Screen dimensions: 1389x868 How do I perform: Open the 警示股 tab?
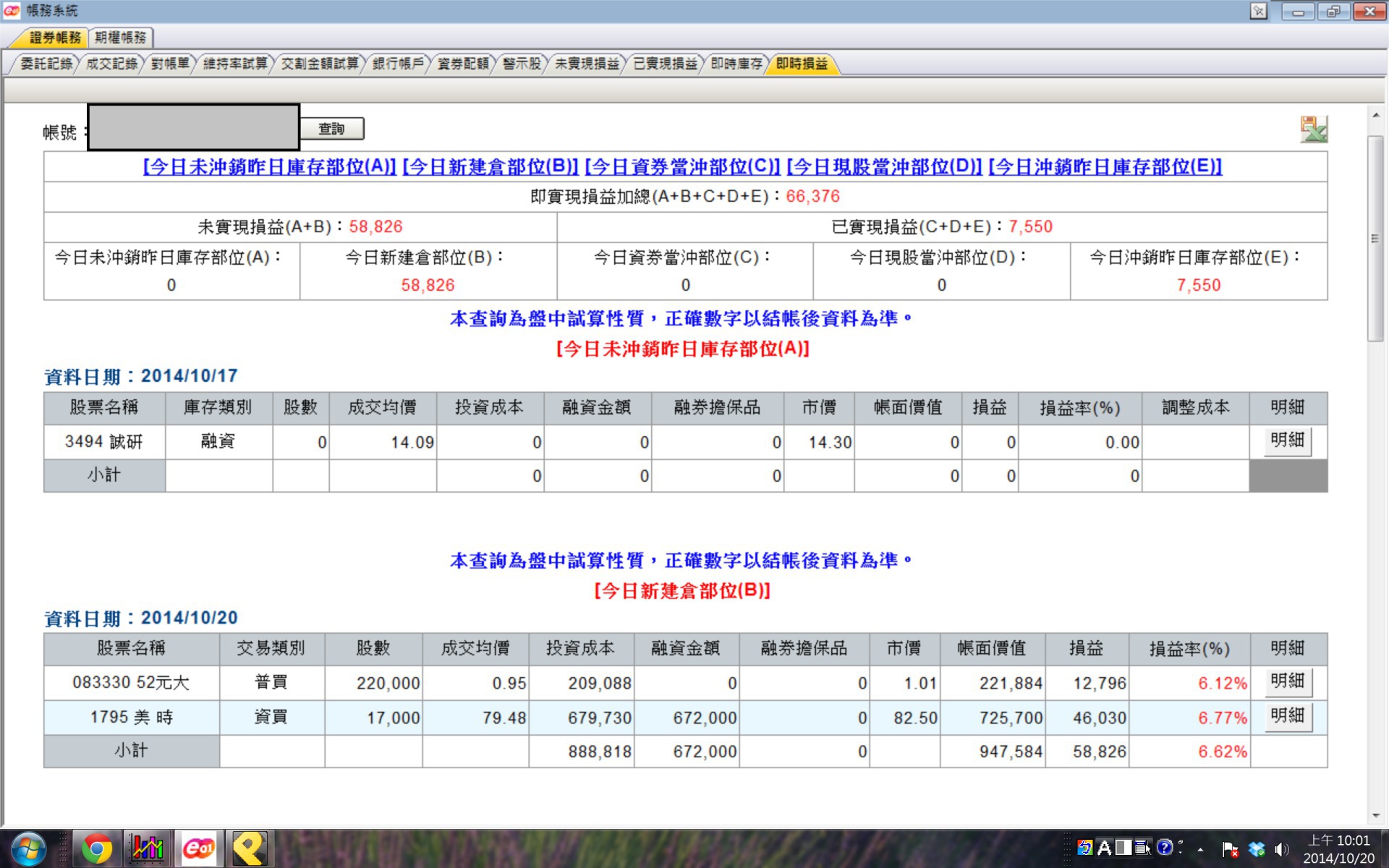click(x=522, y=64)
